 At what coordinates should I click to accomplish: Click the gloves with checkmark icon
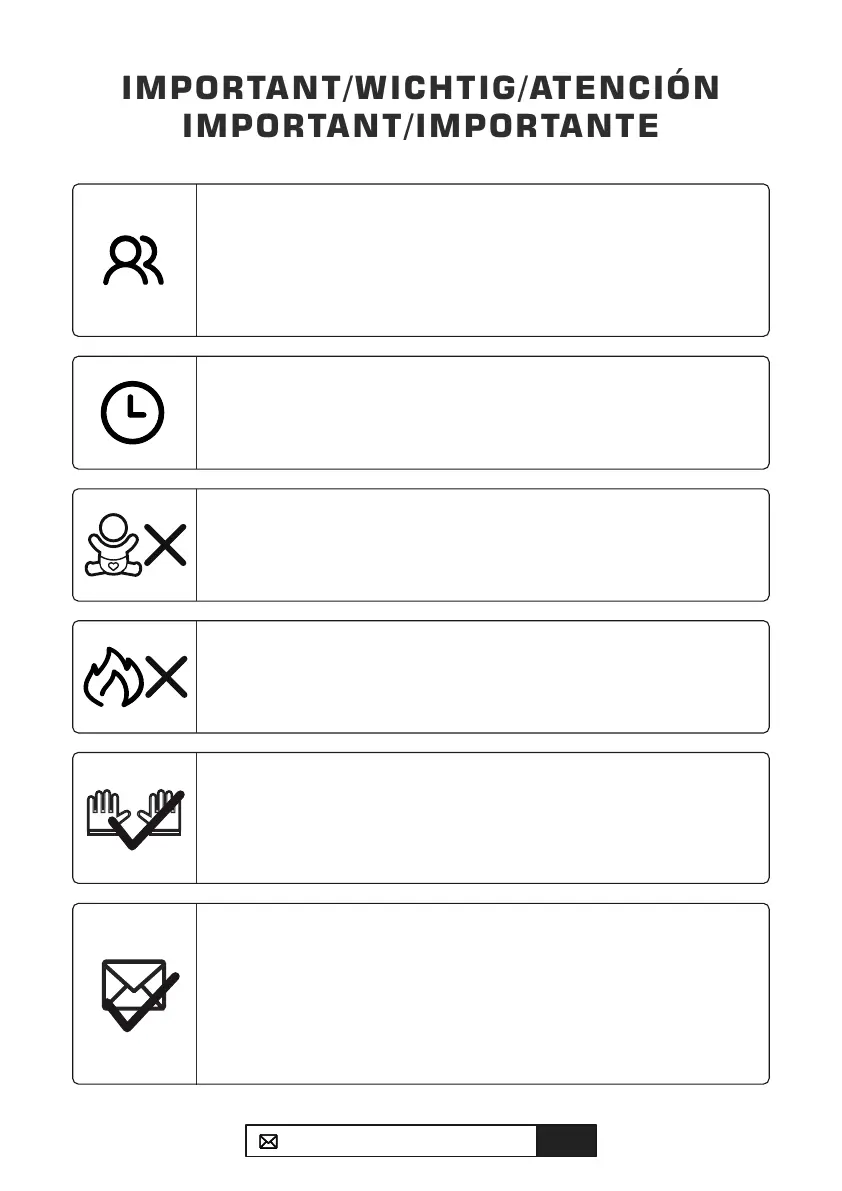(x=134, y=819)
